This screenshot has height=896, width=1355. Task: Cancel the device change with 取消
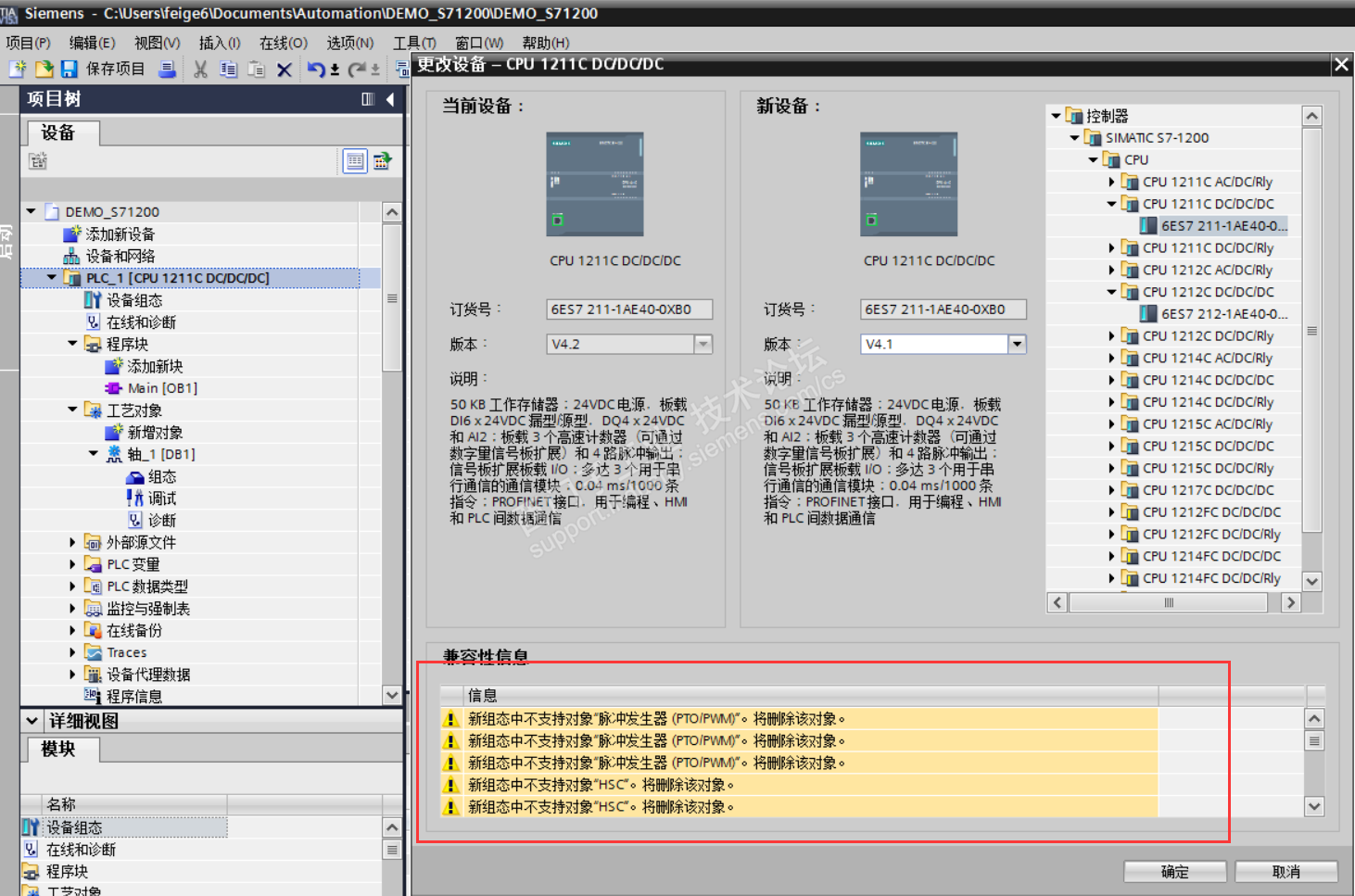1286,872
